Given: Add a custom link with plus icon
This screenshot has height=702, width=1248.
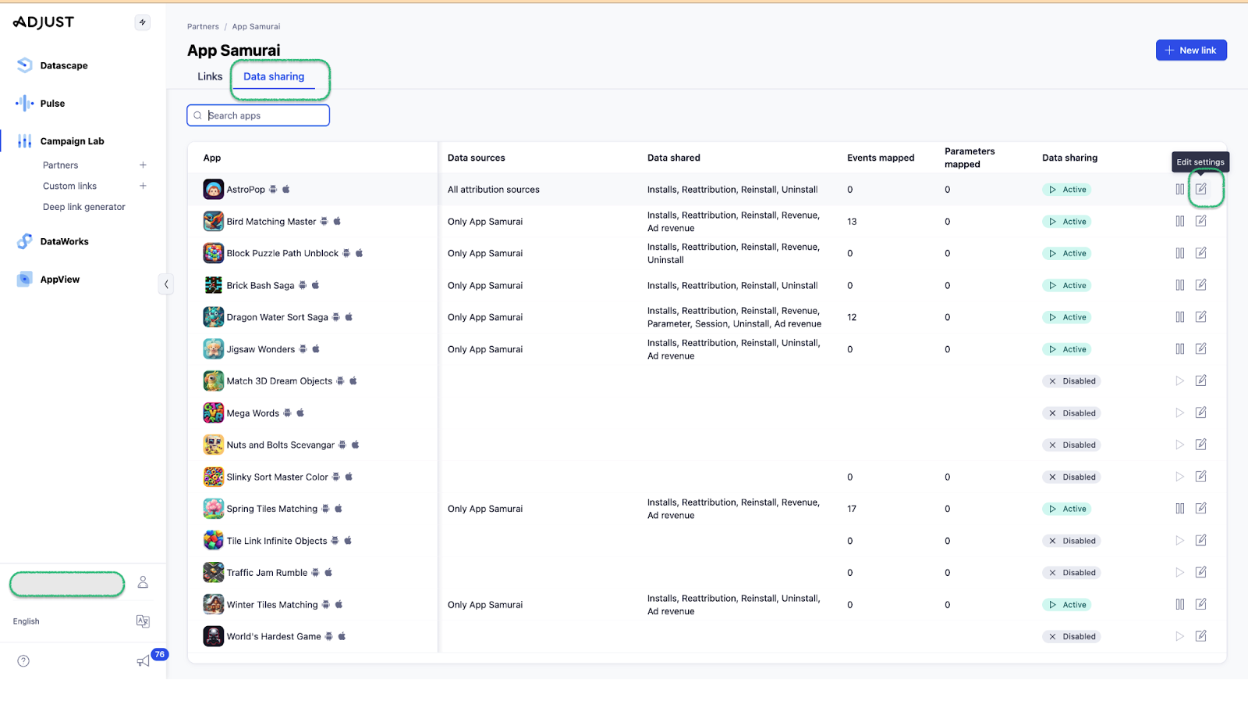Looking at the screenshot, I should [x=143, y=186].
